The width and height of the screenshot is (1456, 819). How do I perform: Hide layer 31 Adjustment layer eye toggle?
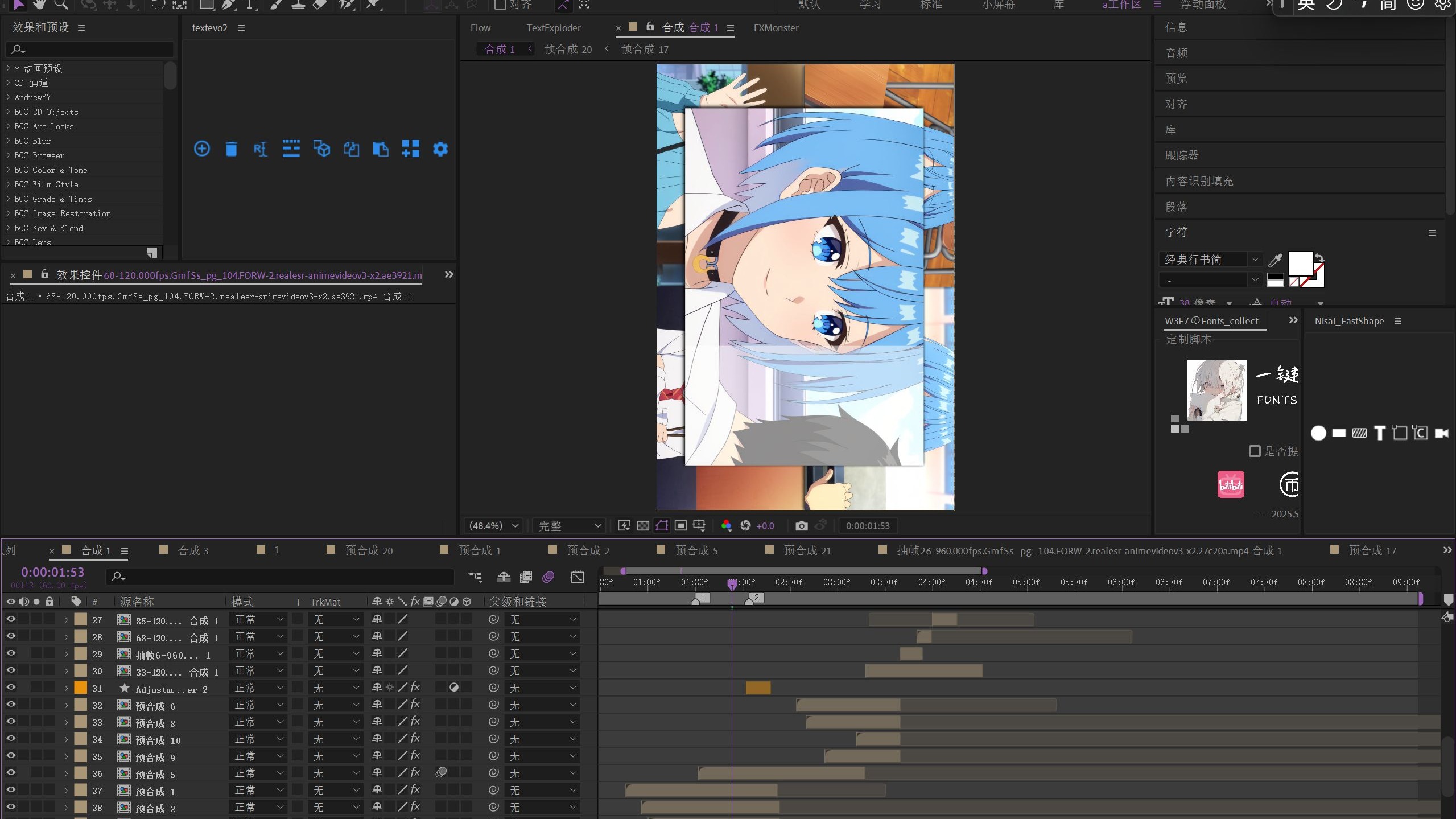point(11,688)
